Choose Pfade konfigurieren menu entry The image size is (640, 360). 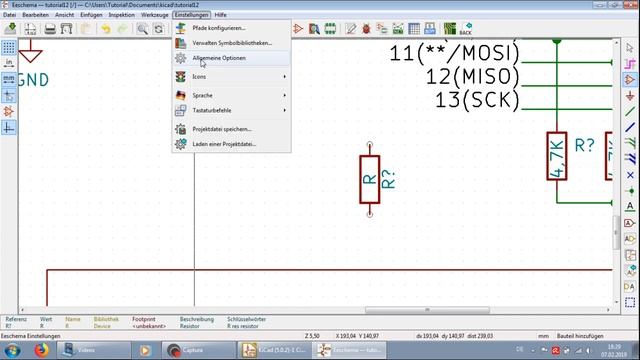[231, 28]
